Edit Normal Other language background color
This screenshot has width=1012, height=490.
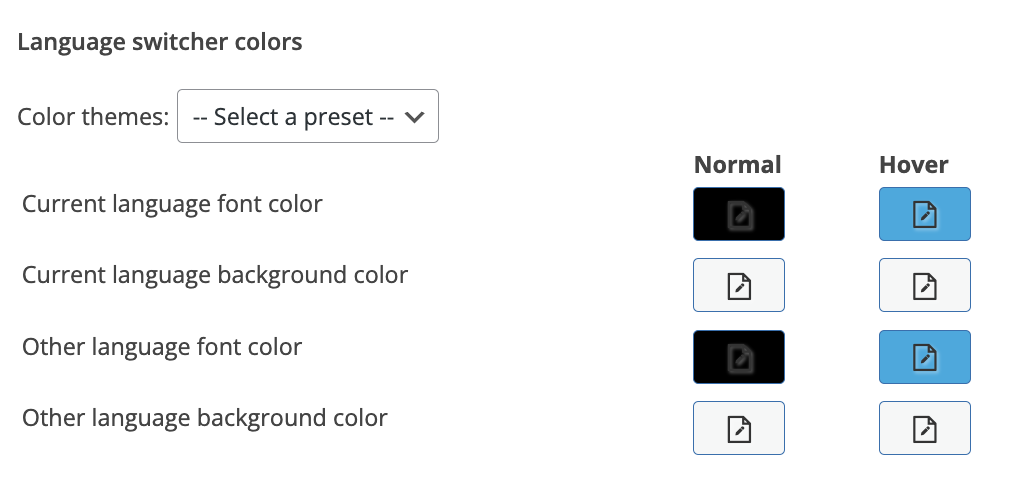(x=739, y=428)
